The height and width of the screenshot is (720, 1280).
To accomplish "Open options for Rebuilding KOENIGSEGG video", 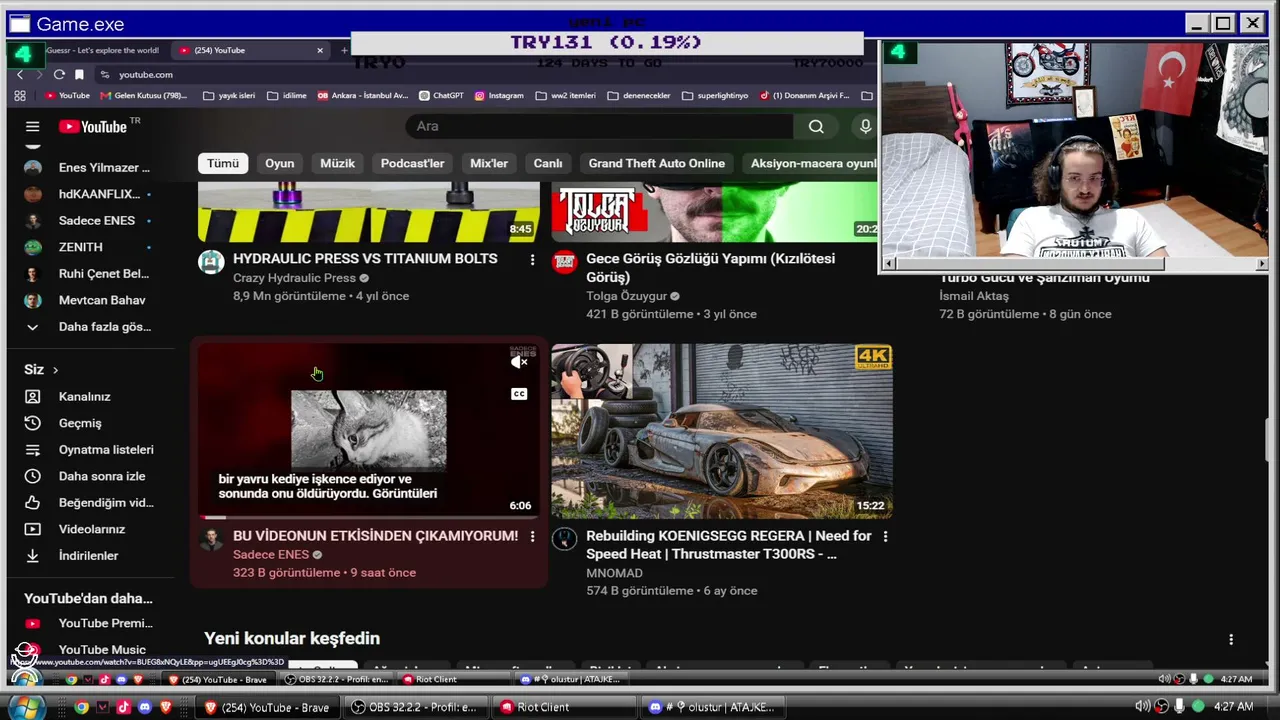I will tap(885, 537).
